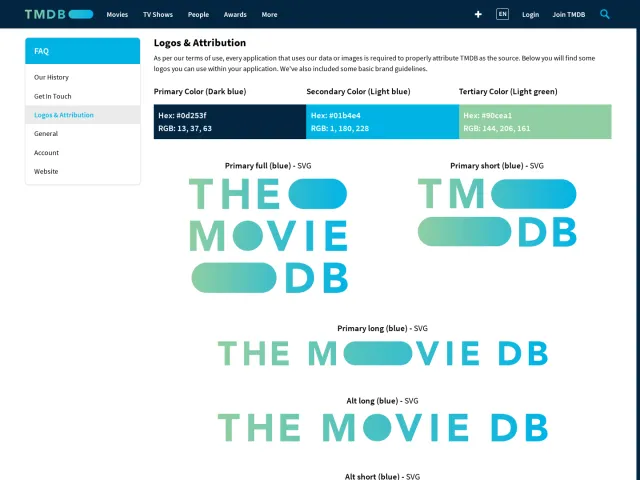Select the FAQ sidebar header
Screen dimensions: 640x480
pyautogui.click(x=82, y=51)
